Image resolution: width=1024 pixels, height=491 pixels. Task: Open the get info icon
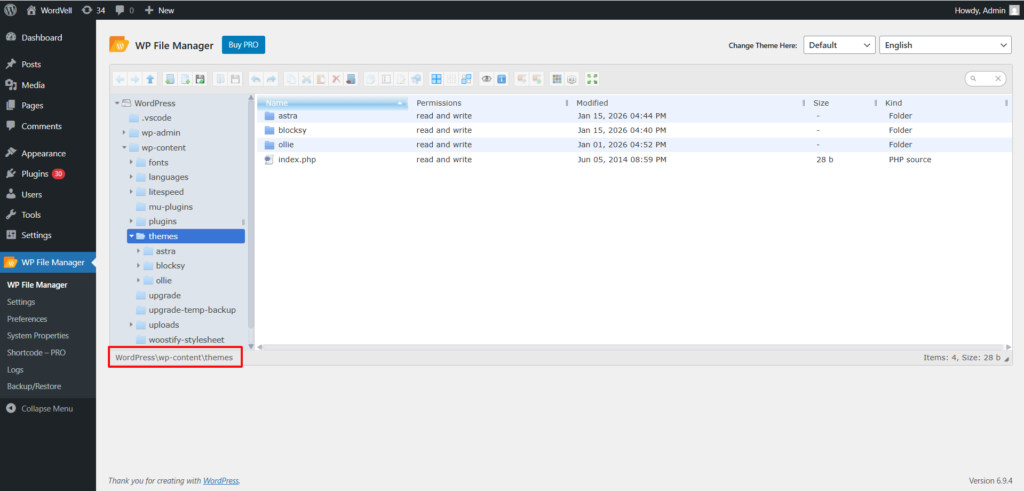pyautogui.click(x=502, y=79)
